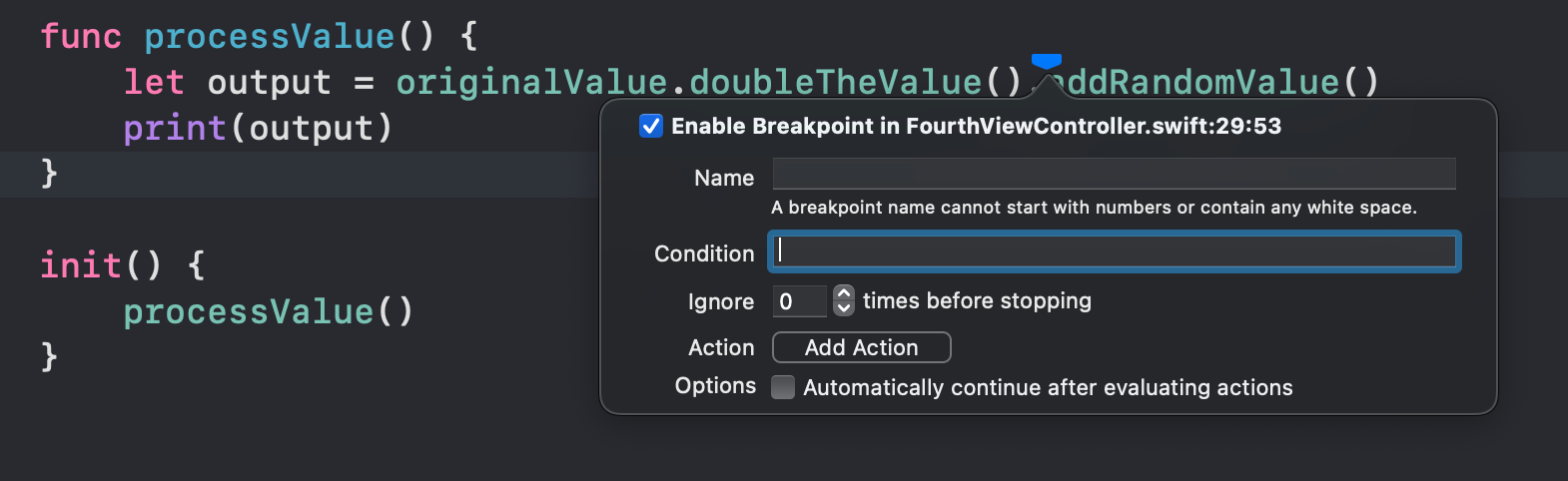Image resolution: width=1568 pixels, height=481 pixels.
Task: Decrease ignore count with stepper down arrow
Action: (x=844, y=308)
